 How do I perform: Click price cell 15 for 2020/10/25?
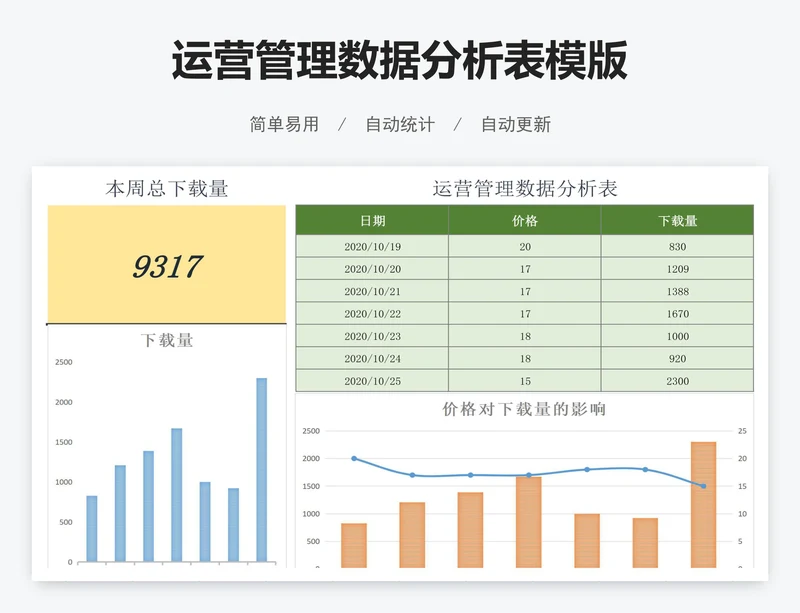coord(524,381)
